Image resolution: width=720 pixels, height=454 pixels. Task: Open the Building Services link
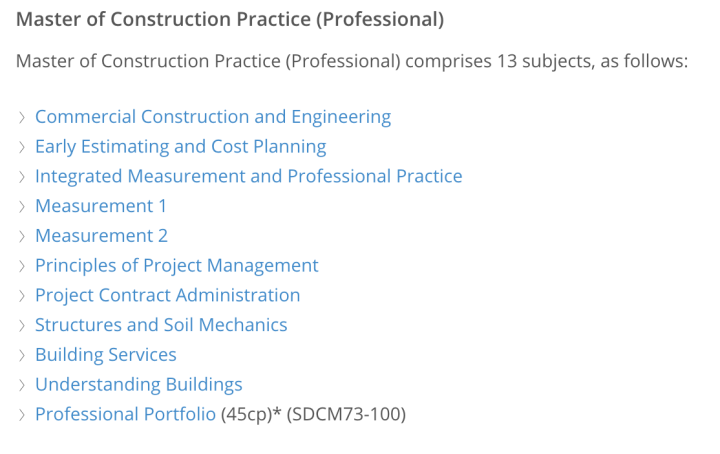click(106, 354)
